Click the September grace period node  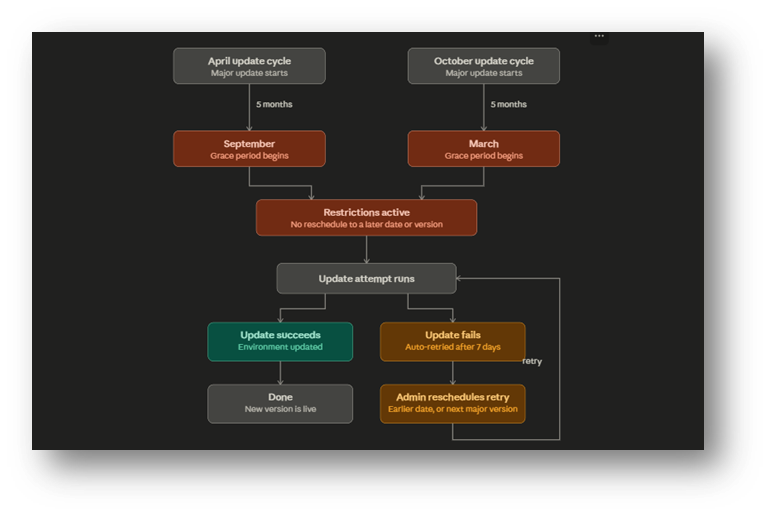pyautogui.click(x=249, y=149)
